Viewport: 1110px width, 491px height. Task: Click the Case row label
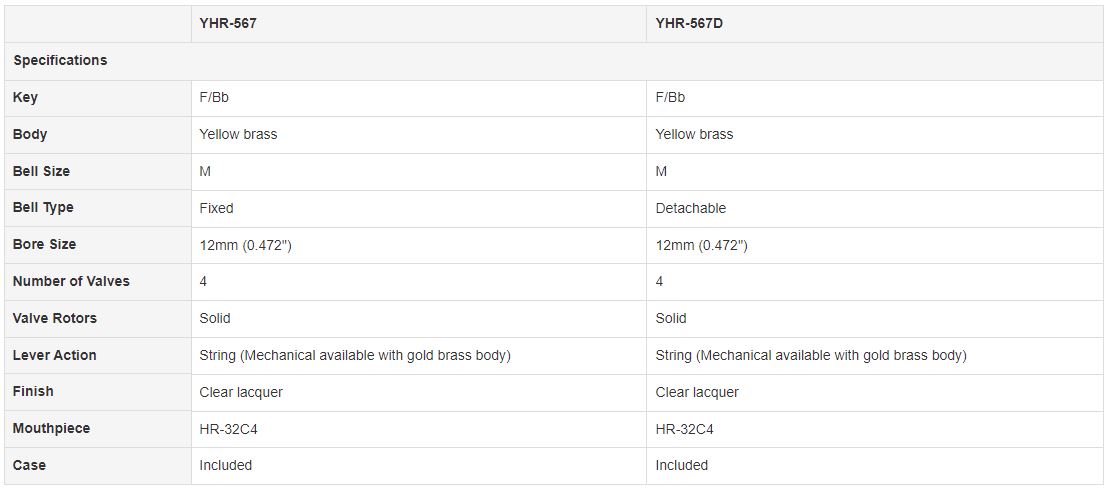click(29, 465)
